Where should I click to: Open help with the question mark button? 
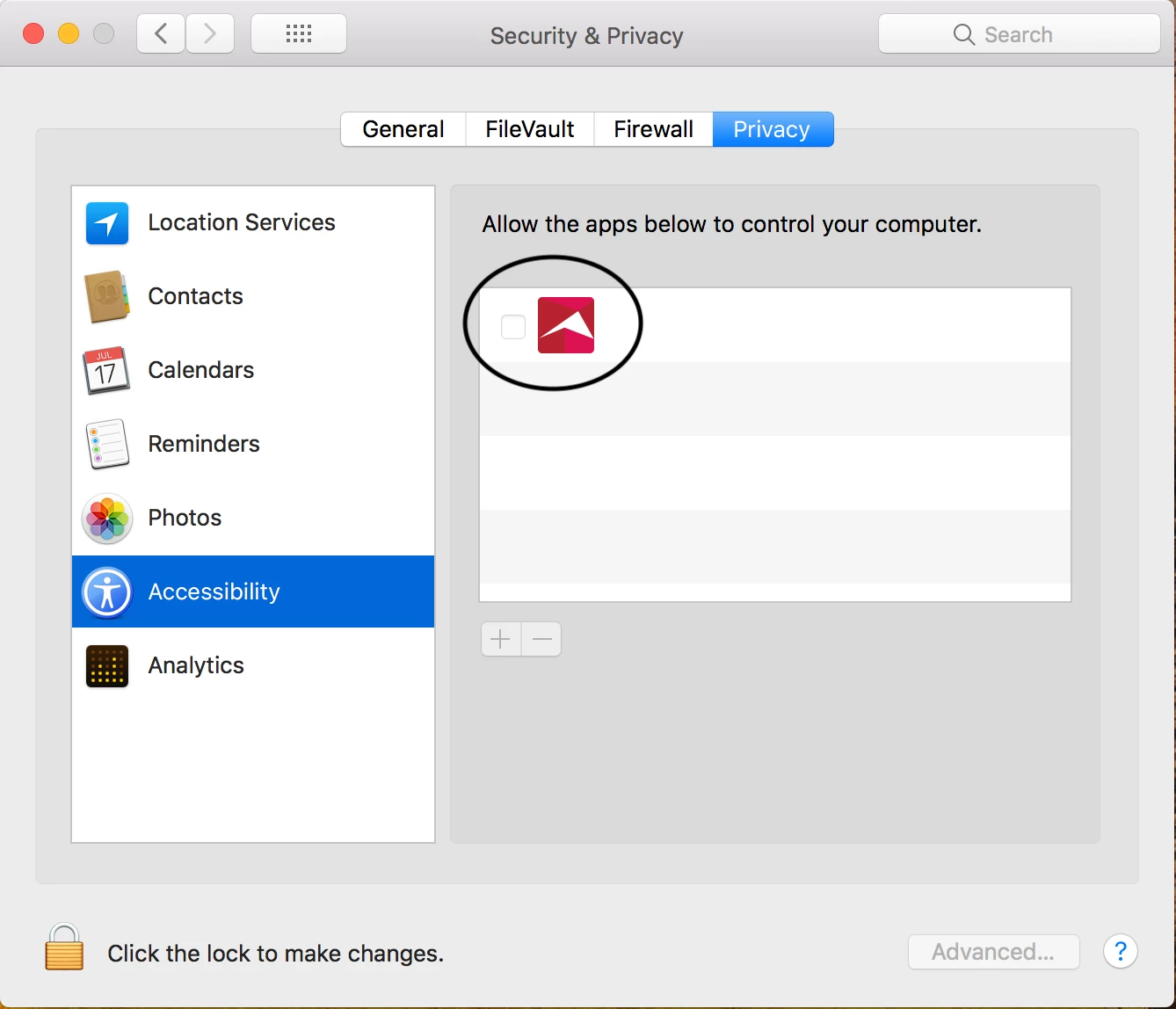pos(1121,951)
